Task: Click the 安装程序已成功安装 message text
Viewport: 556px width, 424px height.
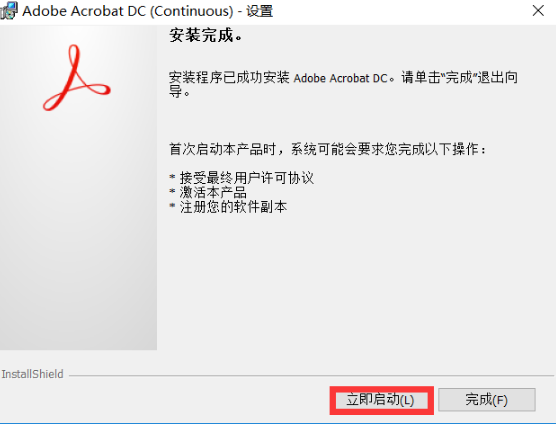Action: tap(229, 77)
